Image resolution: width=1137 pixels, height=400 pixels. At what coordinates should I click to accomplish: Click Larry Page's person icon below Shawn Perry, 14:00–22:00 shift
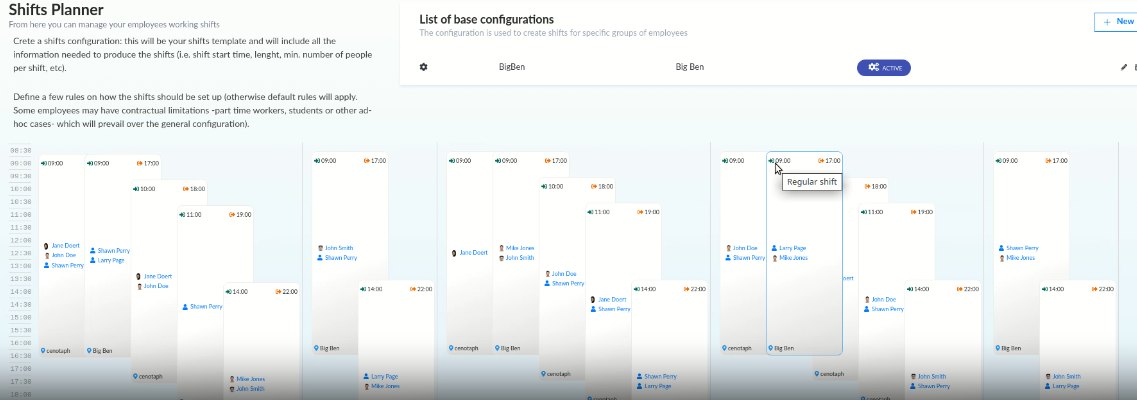pos(639,386)
